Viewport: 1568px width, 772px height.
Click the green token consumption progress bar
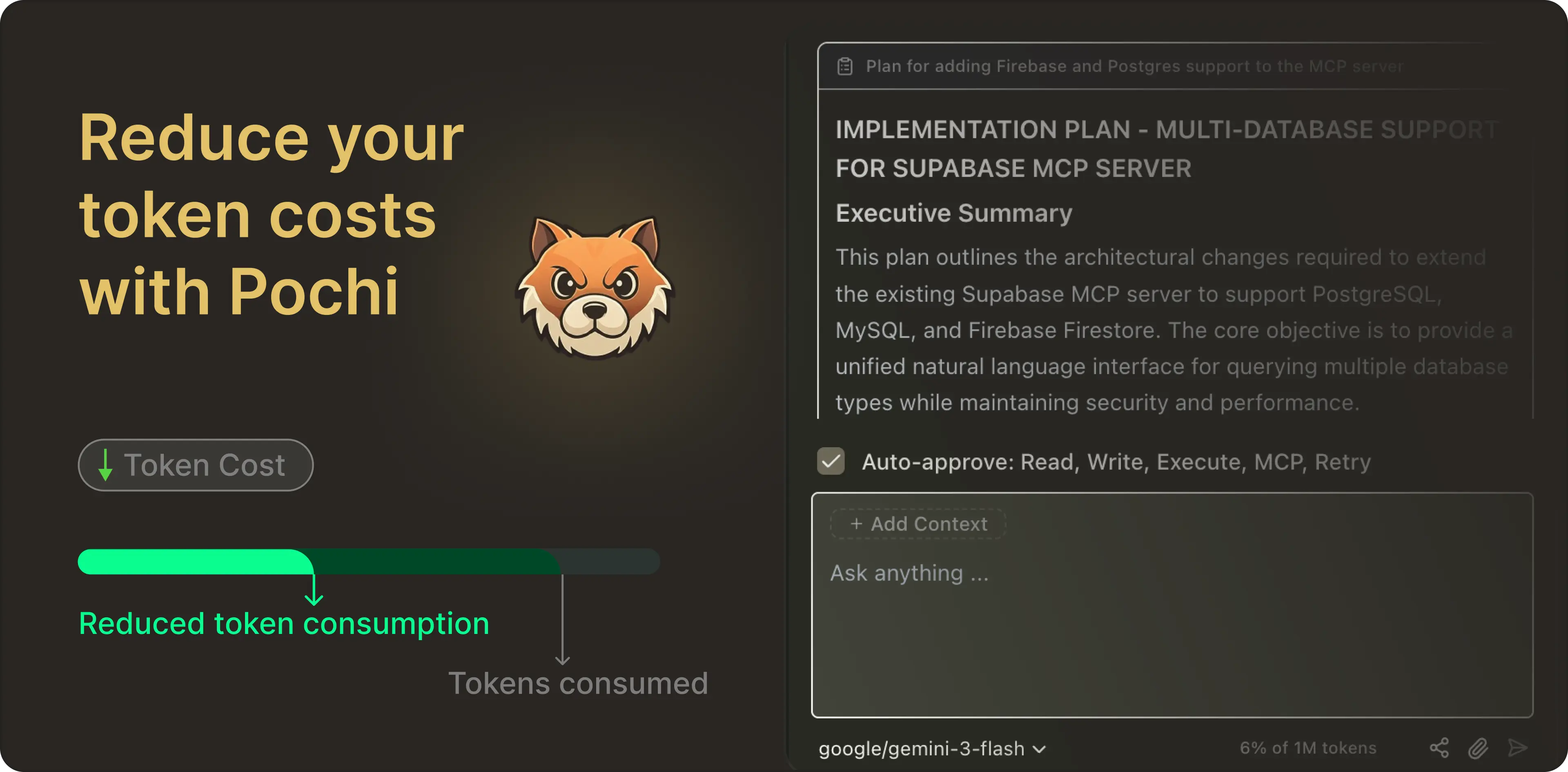click(195, 562)
